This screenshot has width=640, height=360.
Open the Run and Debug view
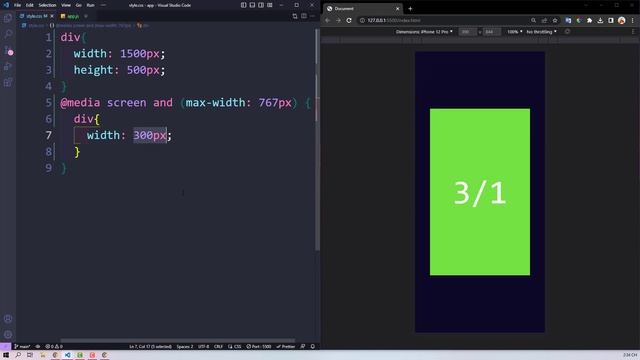[x=8, y=67]
